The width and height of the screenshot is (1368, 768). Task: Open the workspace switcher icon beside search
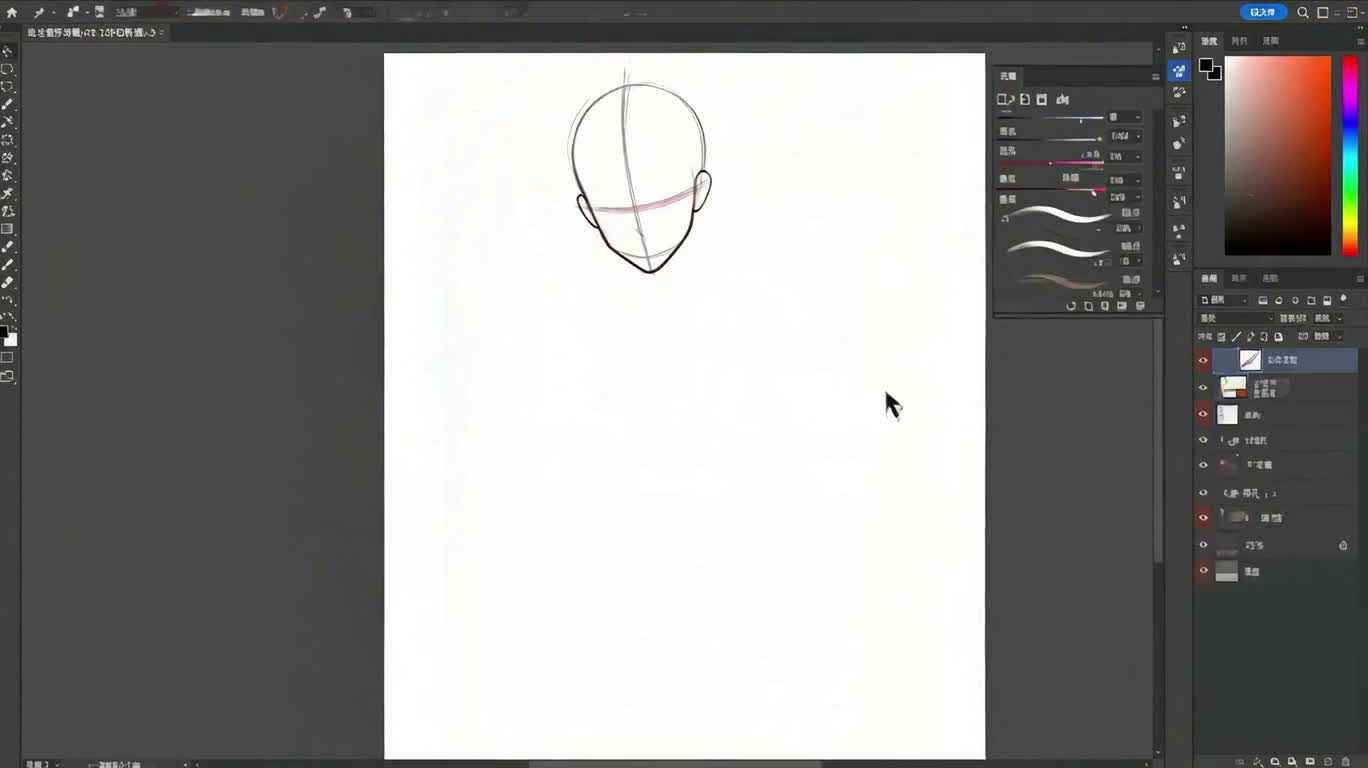click(1323, 13)
